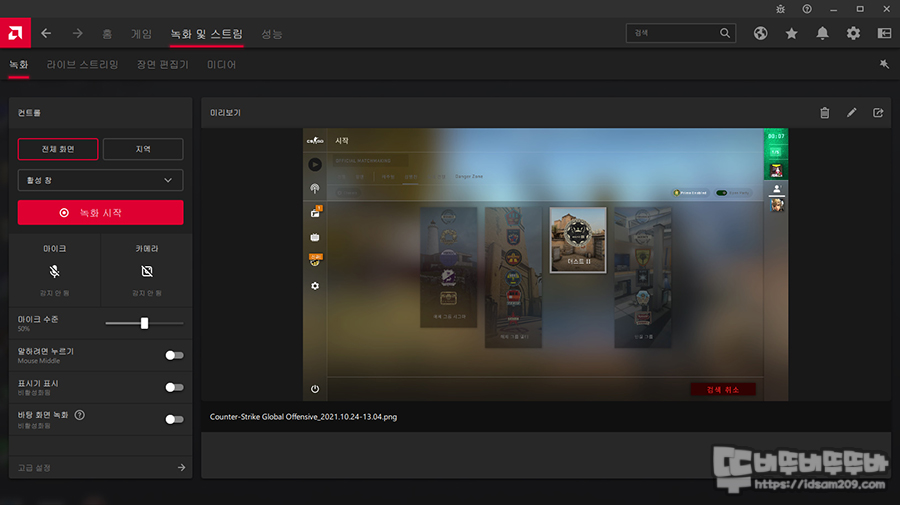Click the disabled camera icon

[x=147, y=271]
